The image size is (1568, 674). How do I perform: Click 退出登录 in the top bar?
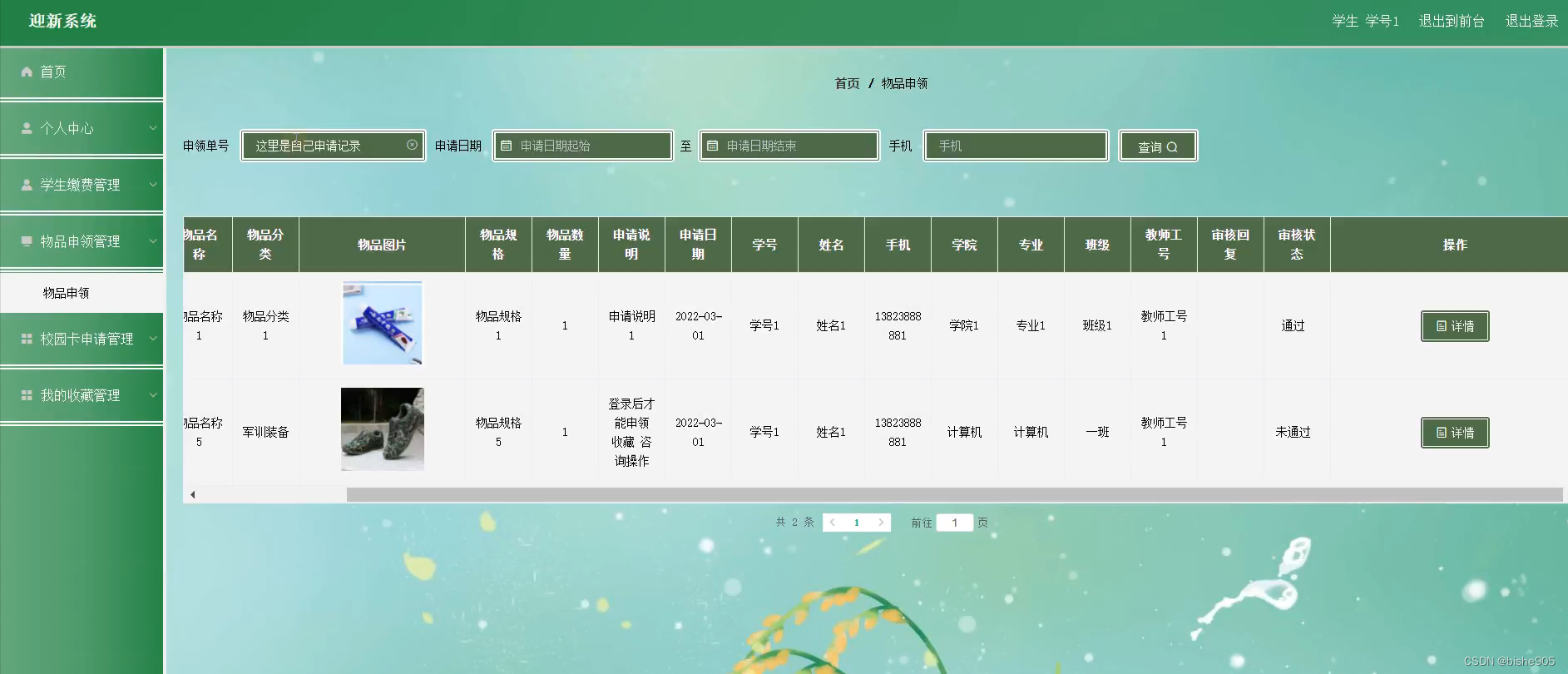[1531, 21]
